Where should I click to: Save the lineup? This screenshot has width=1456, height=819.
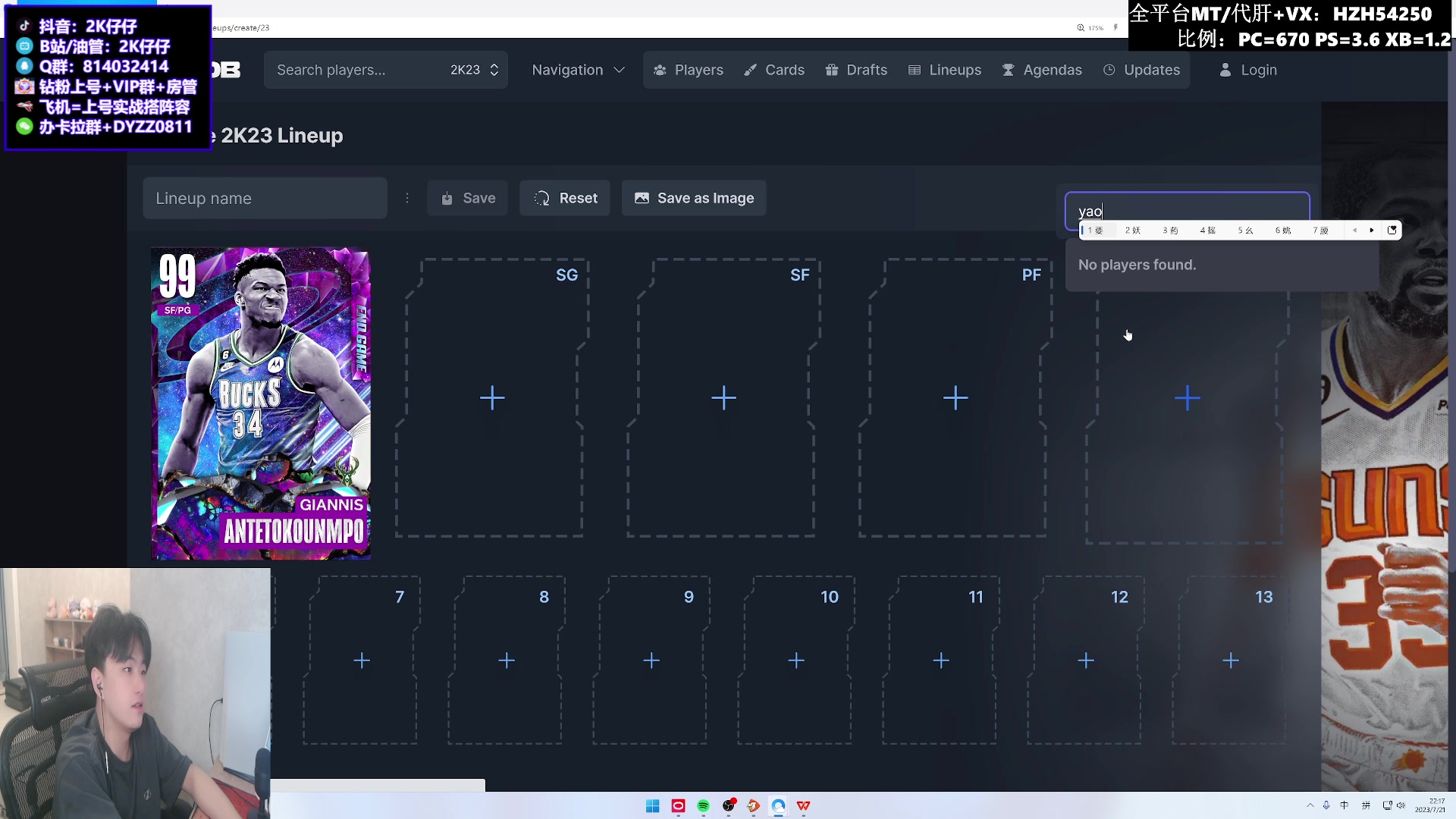pos(468,198)
